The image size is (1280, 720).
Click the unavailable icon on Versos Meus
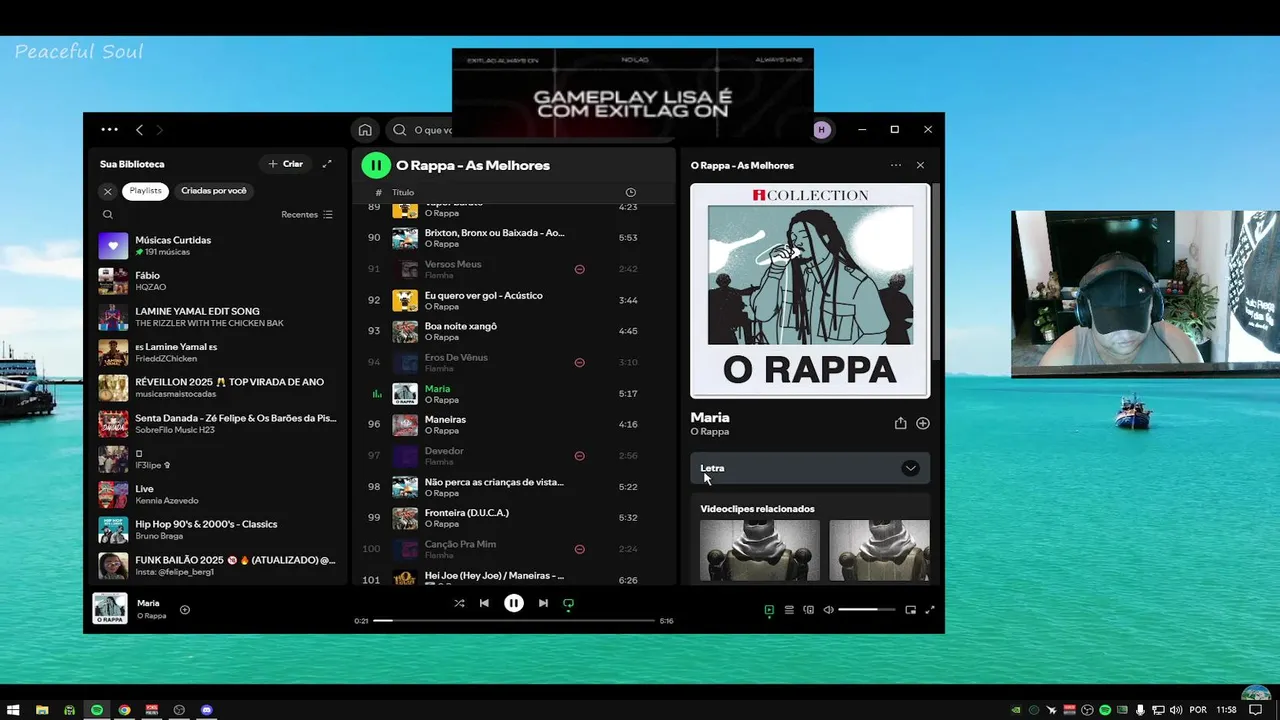tap(579, 269)
